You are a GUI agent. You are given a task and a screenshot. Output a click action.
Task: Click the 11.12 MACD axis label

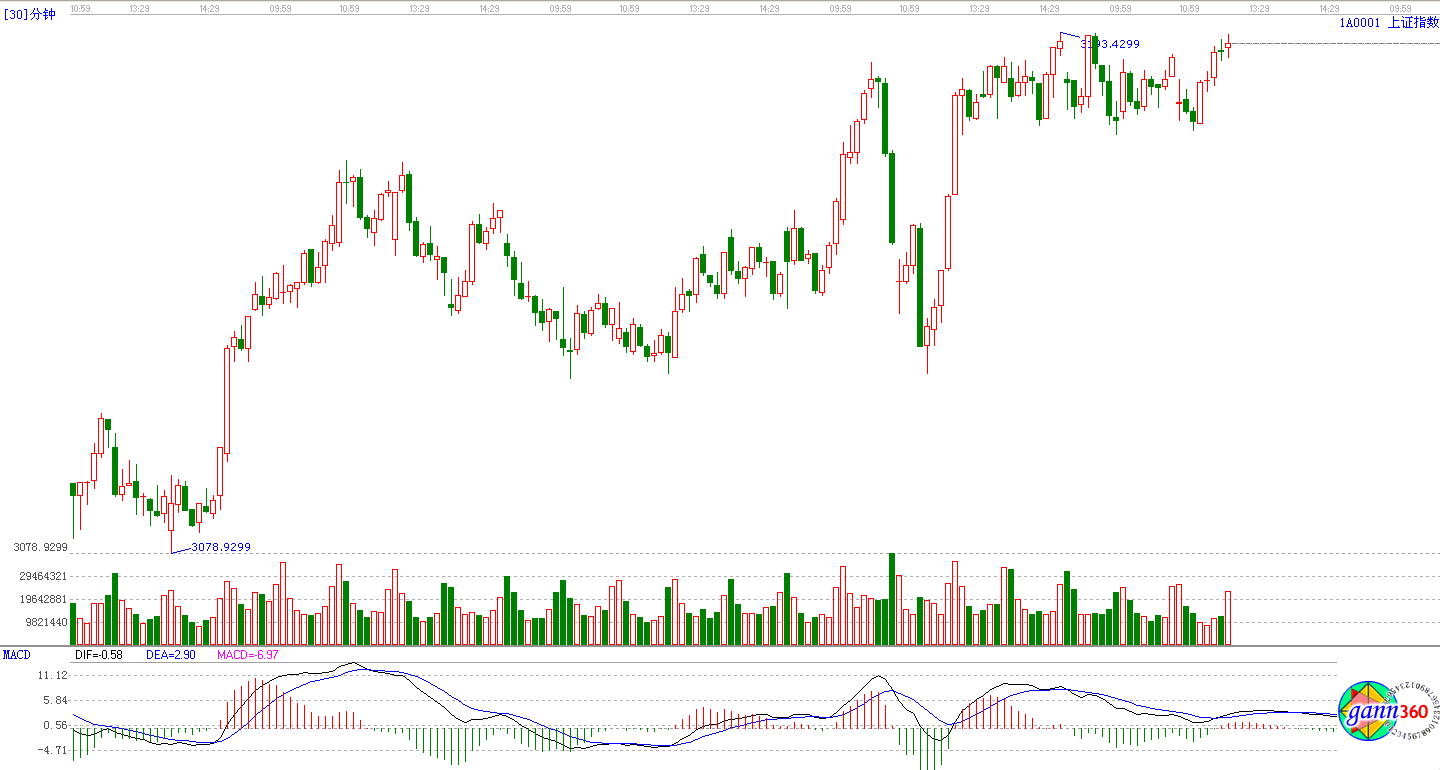pyautogui.click(x=52, y=676)
